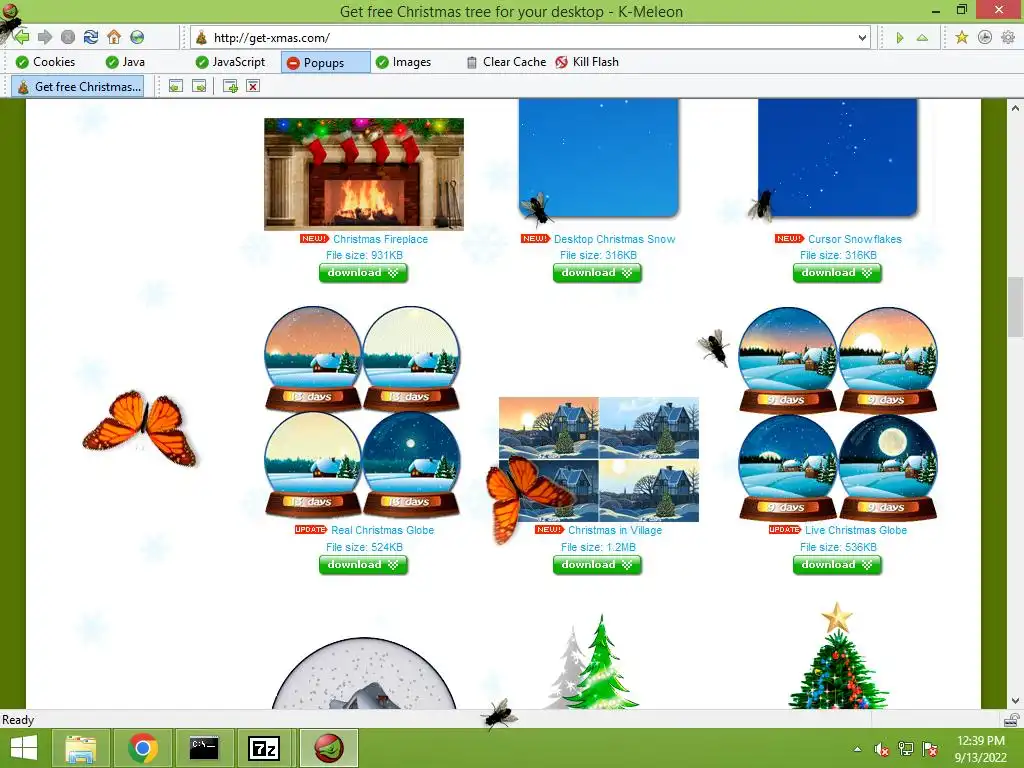
Task: Reload the page with the Refresh icon
Action: tap(91, 37)
